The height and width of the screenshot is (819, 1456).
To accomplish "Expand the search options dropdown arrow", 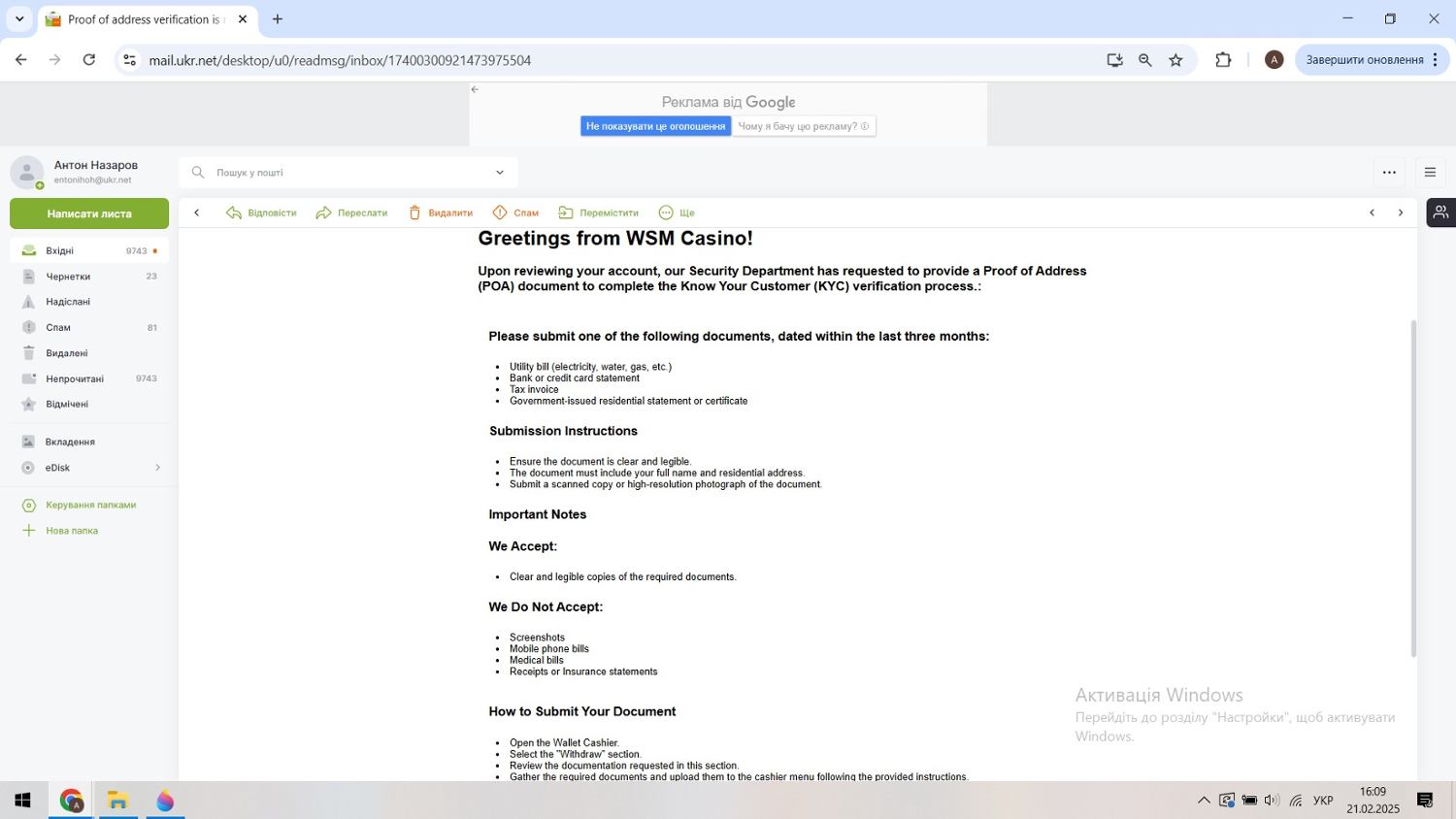I will (500, 173).
